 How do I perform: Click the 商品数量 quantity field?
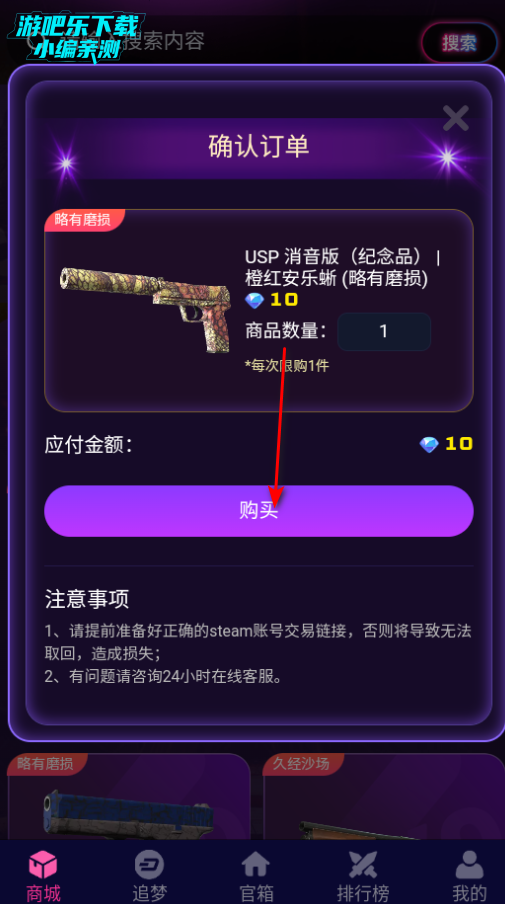384,332
